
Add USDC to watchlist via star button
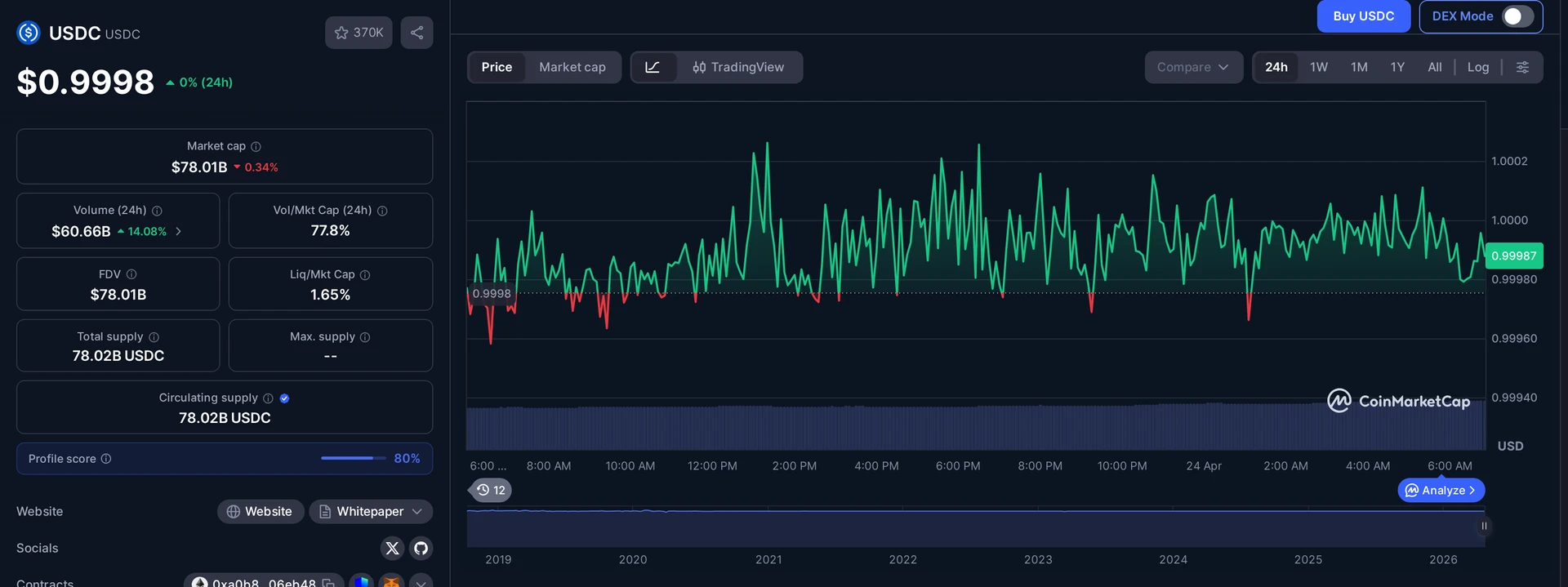click(359, 33)
